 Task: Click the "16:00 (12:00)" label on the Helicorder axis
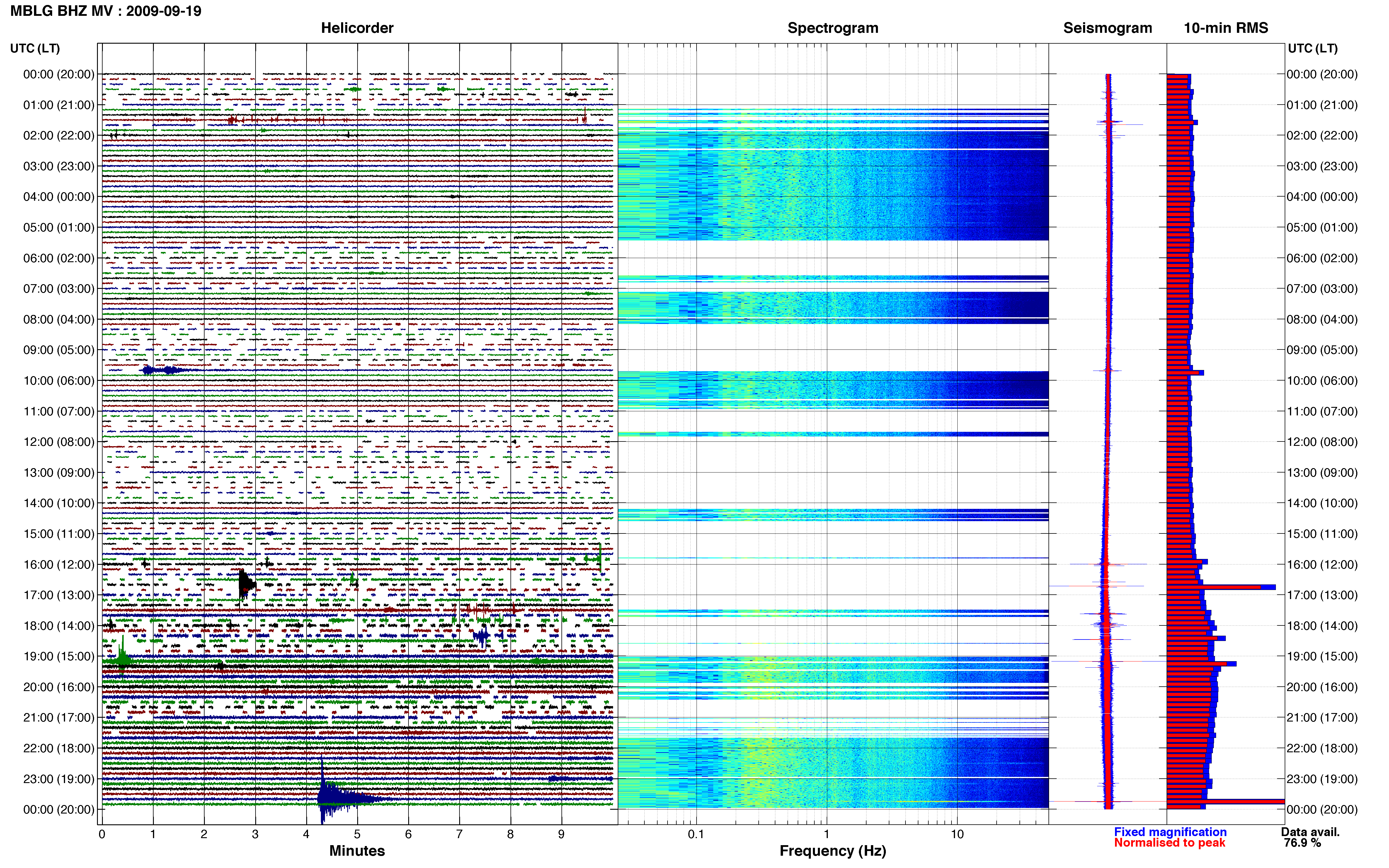(59, 564)
